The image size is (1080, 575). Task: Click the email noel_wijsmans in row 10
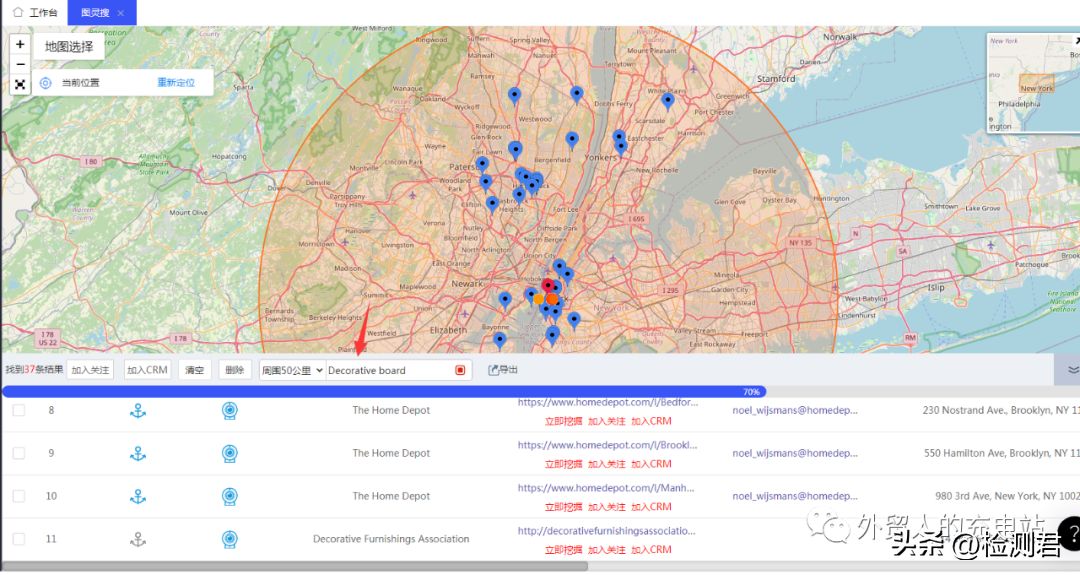pos(795,496)
